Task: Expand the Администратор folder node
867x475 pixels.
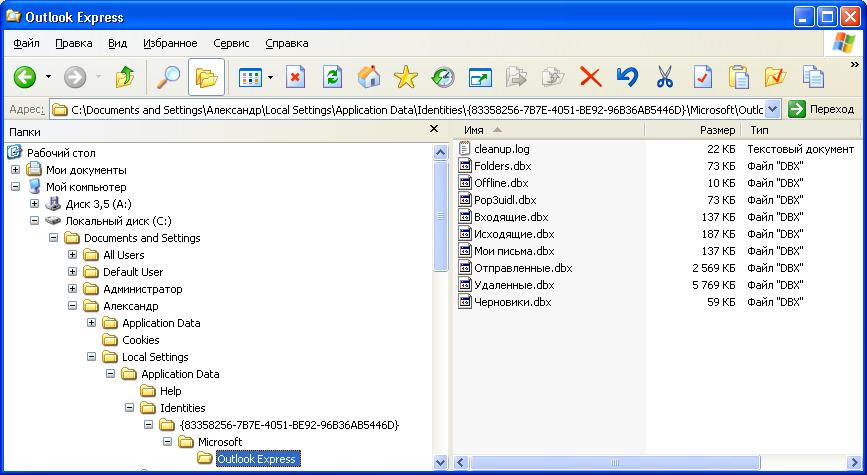Action: tap(72, 289)
